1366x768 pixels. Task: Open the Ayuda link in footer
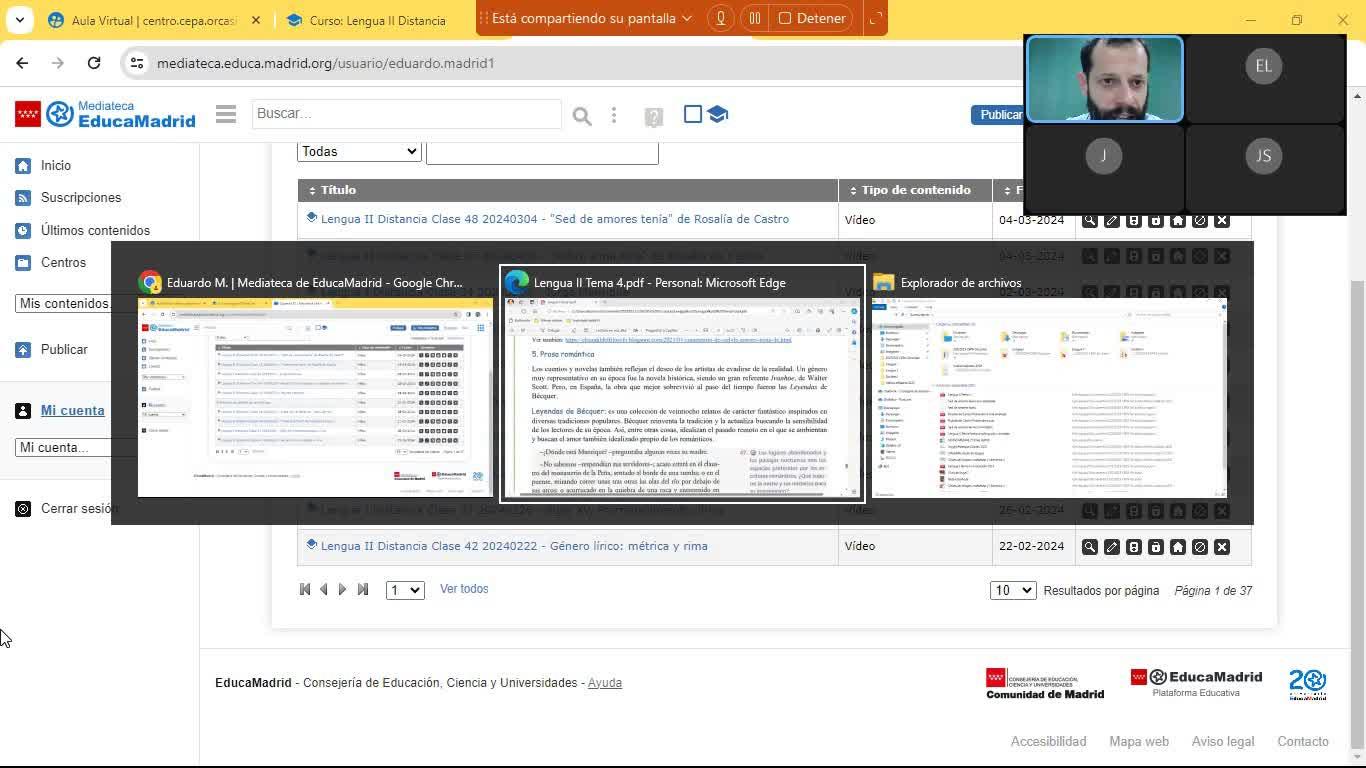coord(605,683)
